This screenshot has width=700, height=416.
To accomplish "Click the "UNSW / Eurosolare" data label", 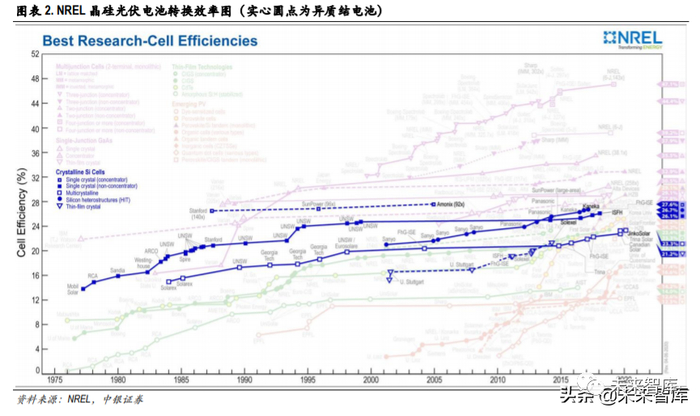I will click(346, 243).
